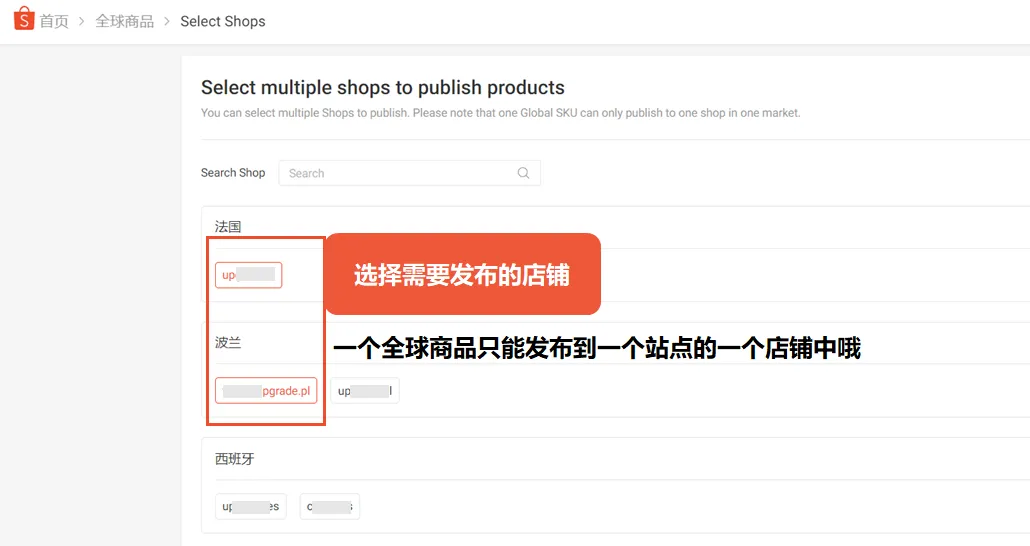Select the Select Shops breadcrumb item
This screenshot has height=546, width=1030.
click(223, 21)
